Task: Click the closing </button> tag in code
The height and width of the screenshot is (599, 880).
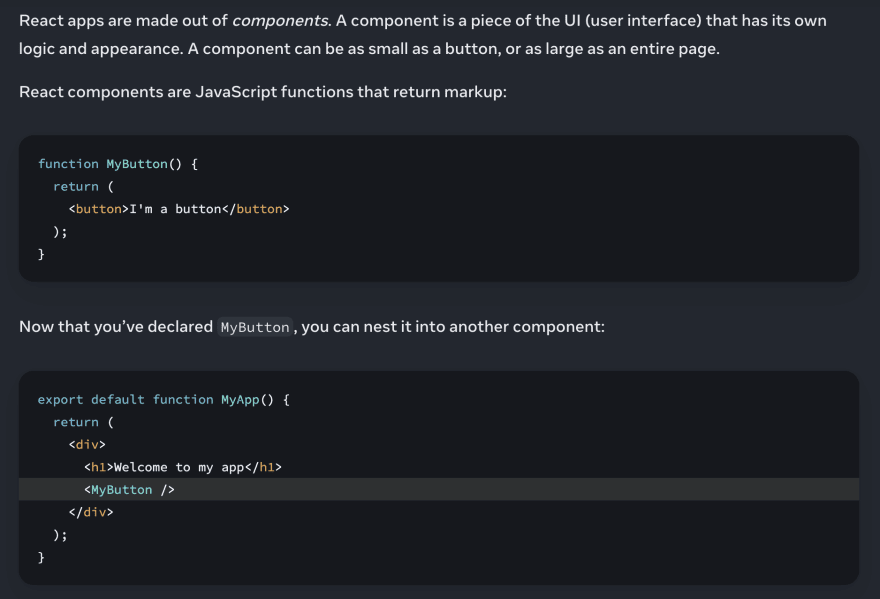Action: (x=255, y=209)
